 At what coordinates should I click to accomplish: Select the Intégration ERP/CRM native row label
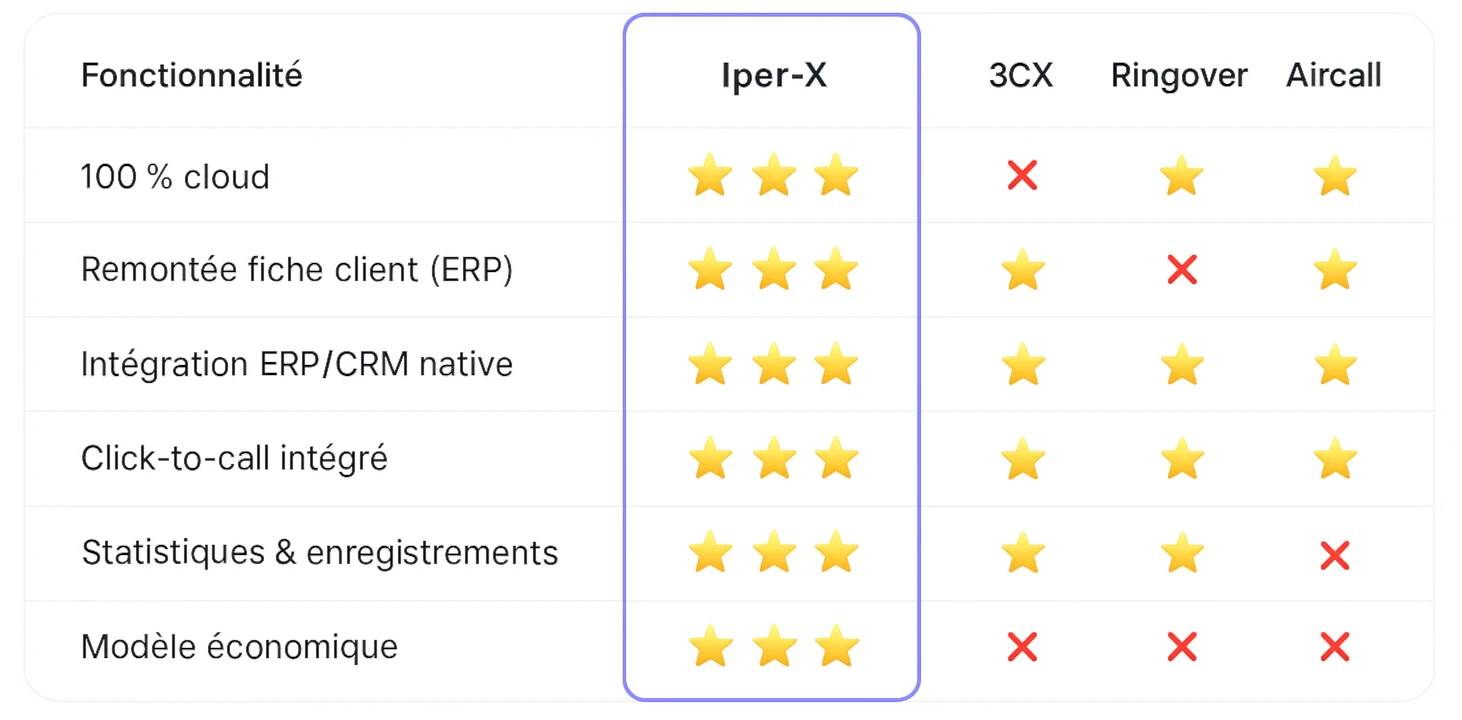pos(297,364)
